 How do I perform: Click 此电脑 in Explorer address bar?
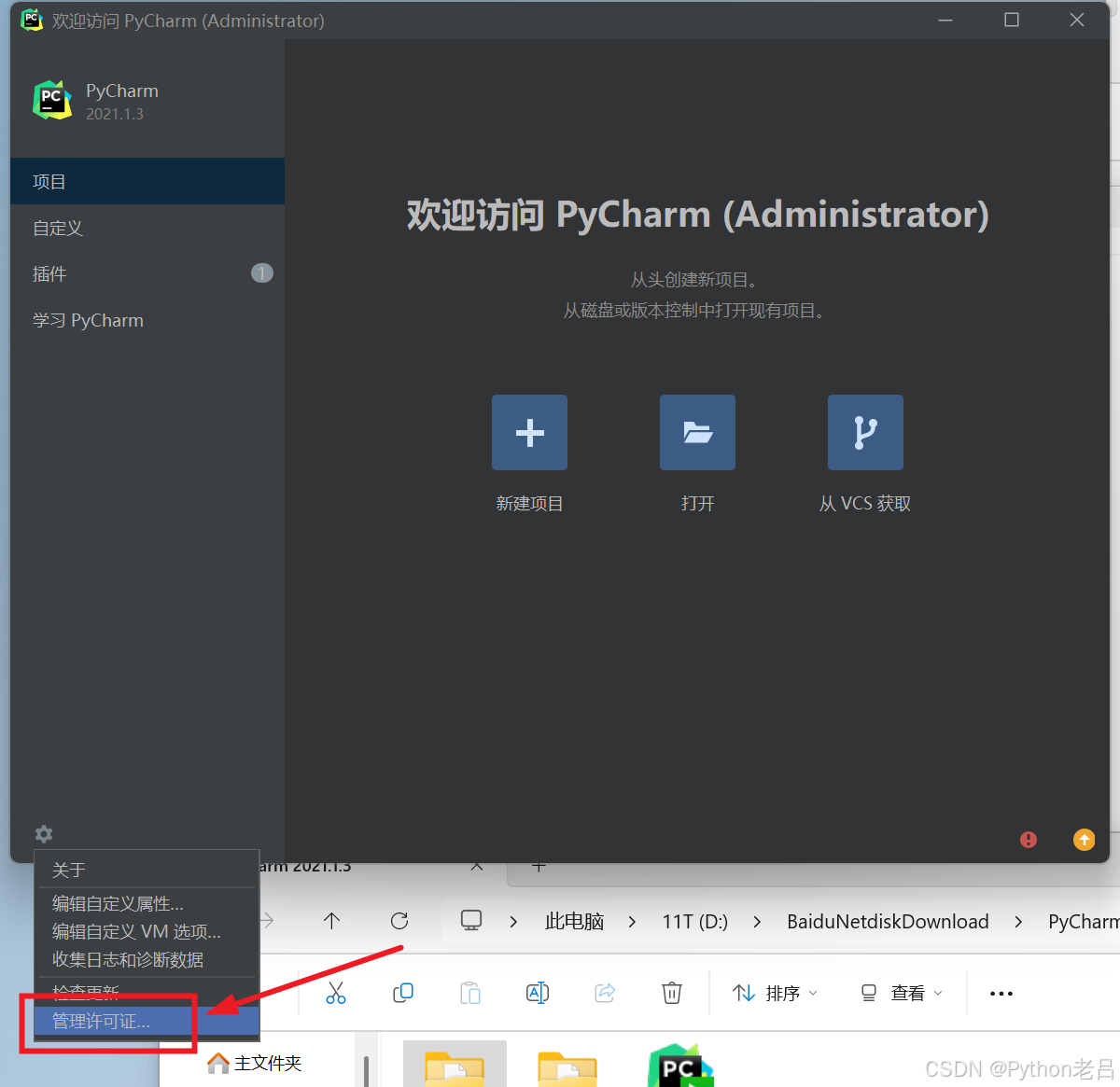point(574,922)
